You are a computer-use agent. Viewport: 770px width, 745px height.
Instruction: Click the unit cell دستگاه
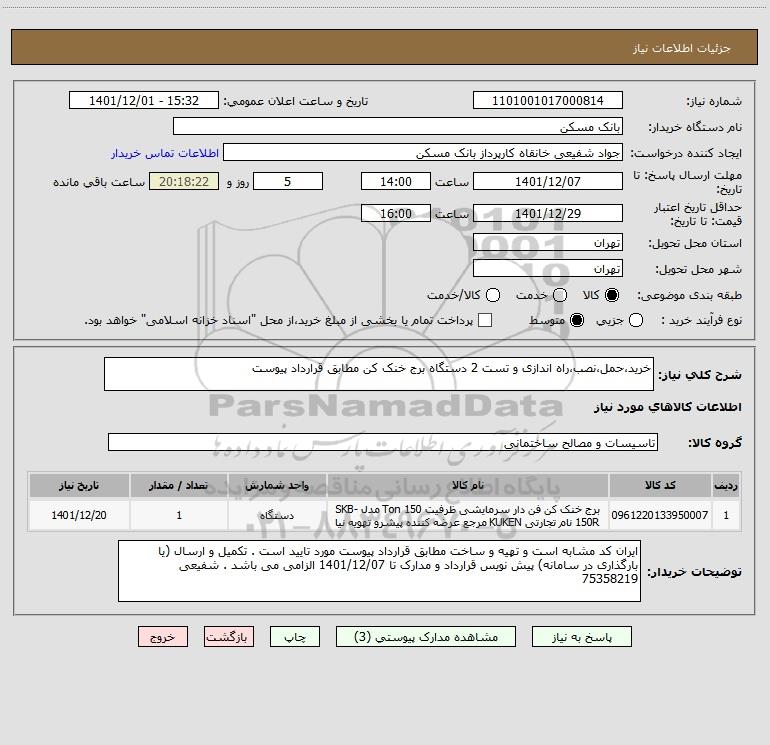pos(277,515)
